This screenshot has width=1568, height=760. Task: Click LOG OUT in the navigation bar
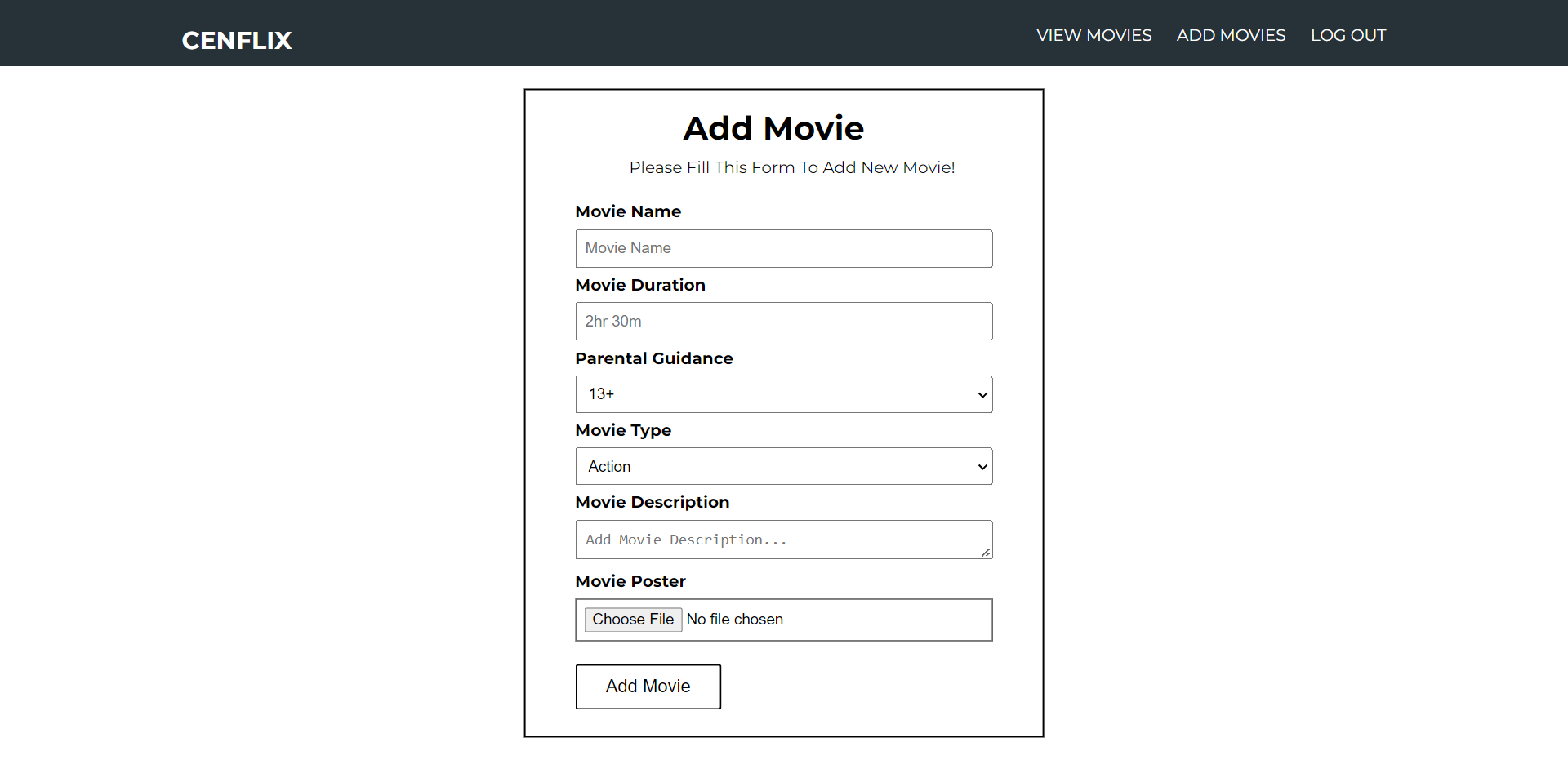tap(1347, 35)
